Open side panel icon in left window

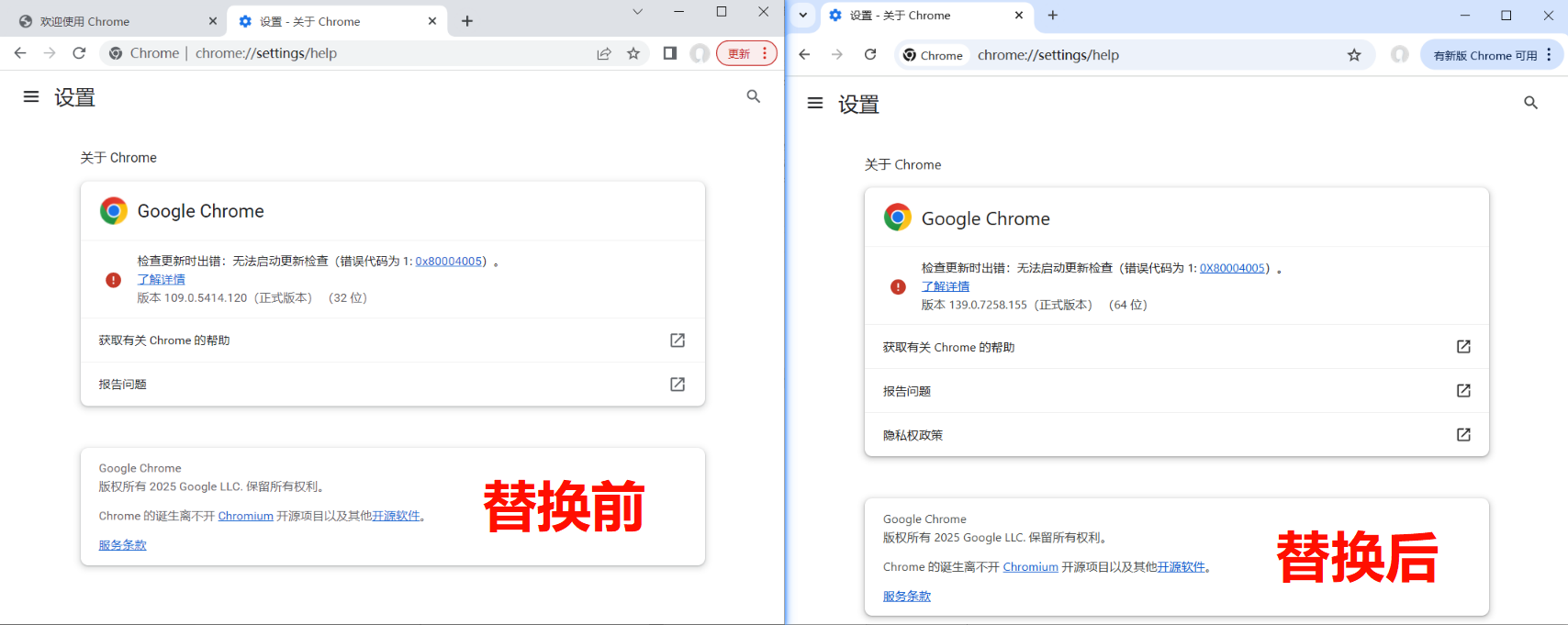670,53
